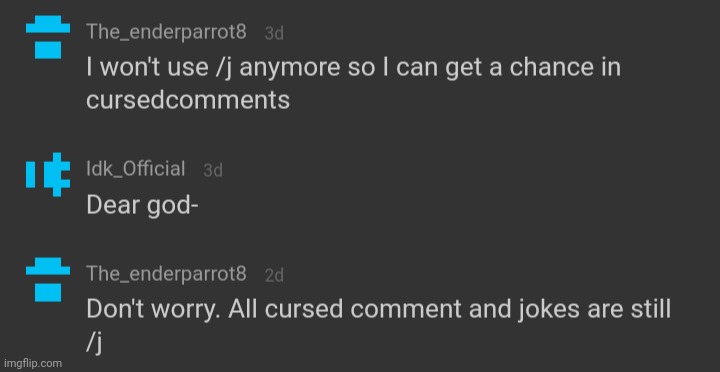Open Idk_Official's pixel avatar icon
This screenshot has width=720, height=372.
48,174
